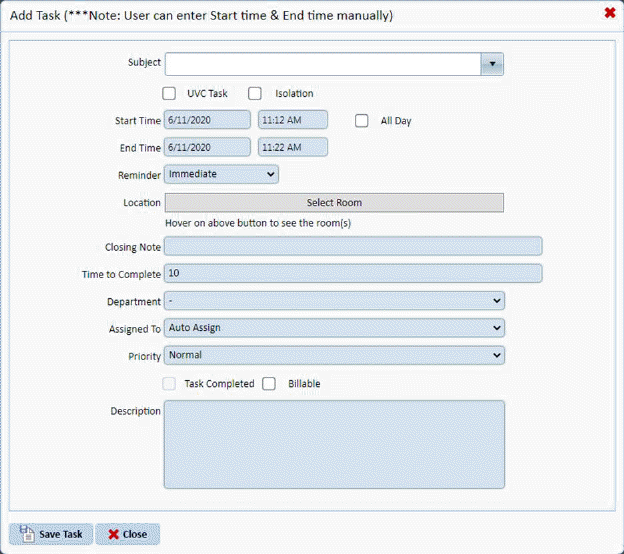624x554 pixels.
Task: Click the Start Time 11:12 AM field
Action: pyautogui.click(x=293, y=120)
